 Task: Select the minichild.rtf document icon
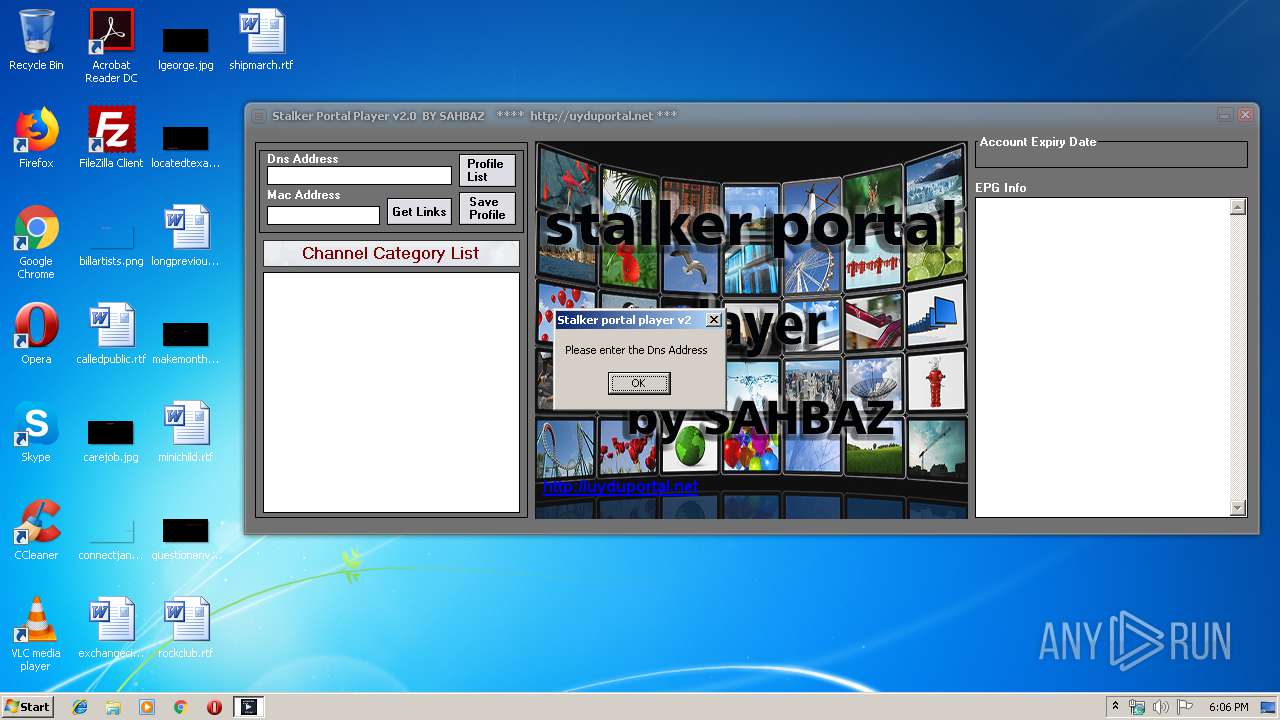pyautogui.click(x=186, y=432)
